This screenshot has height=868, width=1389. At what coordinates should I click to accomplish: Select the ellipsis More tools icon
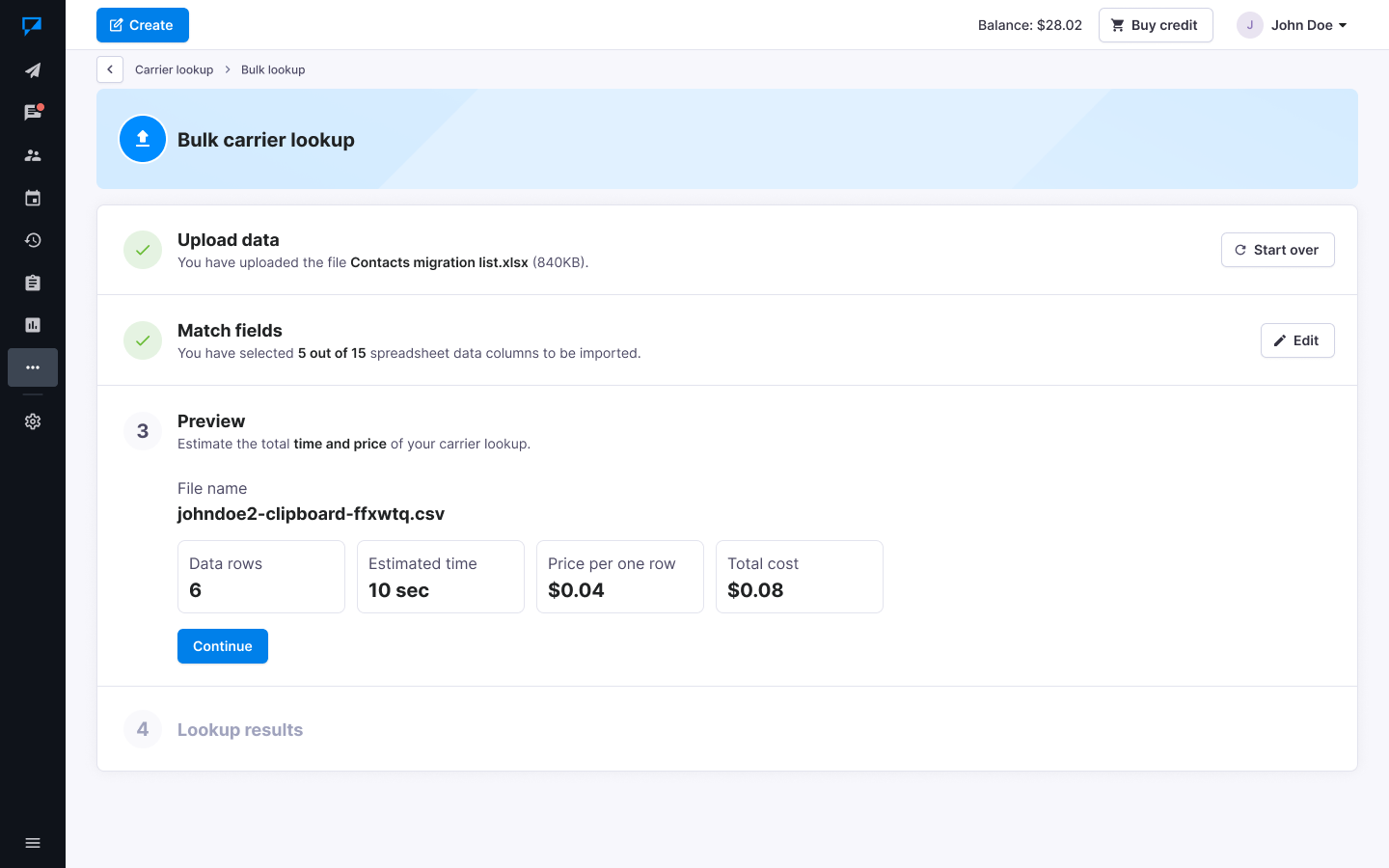point(33,367)
